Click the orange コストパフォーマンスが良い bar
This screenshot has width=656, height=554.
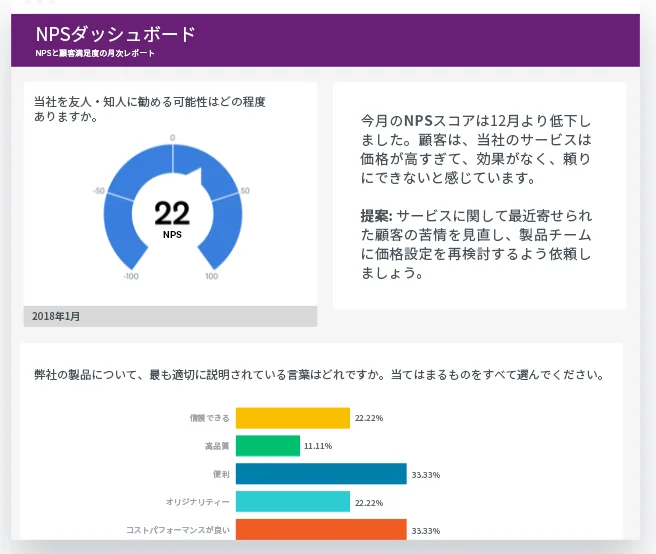pos(320,530)
